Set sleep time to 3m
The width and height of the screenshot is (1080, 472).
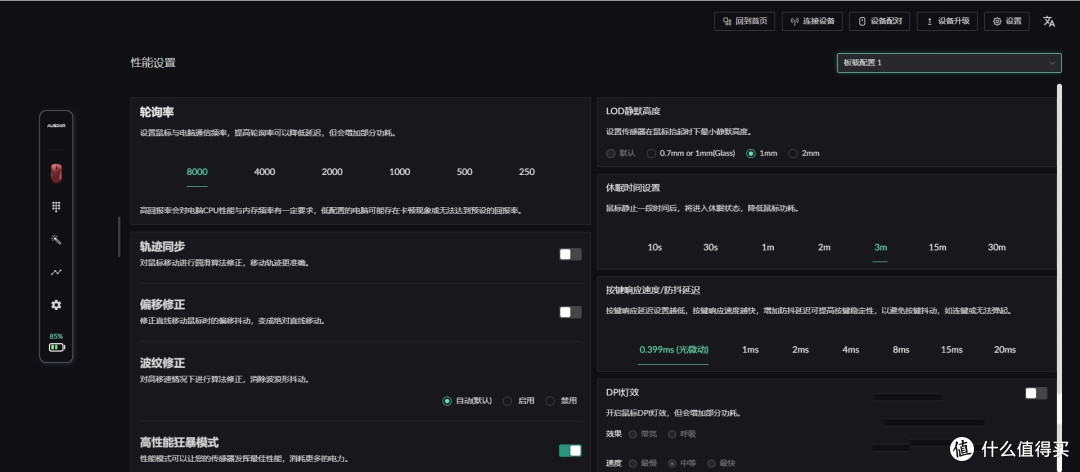coord(880,247)
